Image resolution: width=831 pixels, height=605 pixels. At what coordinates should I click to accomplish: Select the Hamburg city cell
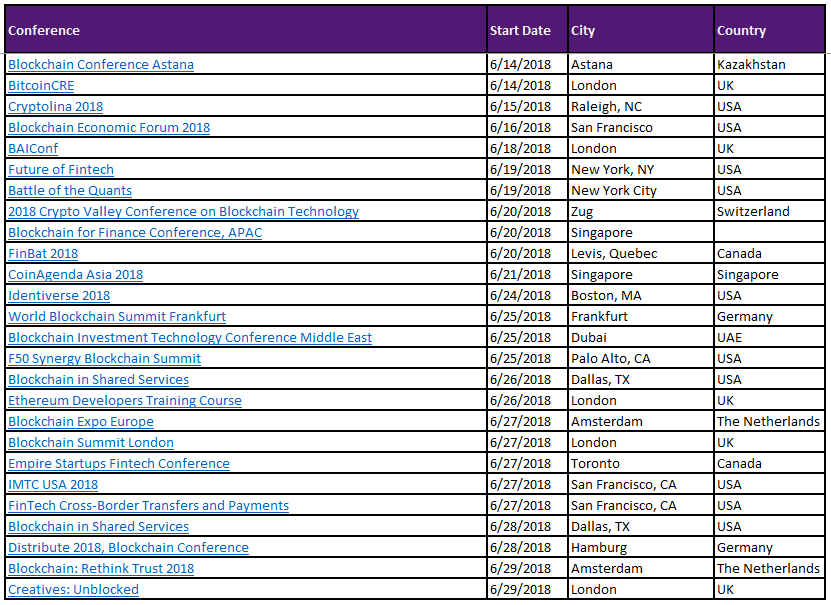tap(641, 548)
